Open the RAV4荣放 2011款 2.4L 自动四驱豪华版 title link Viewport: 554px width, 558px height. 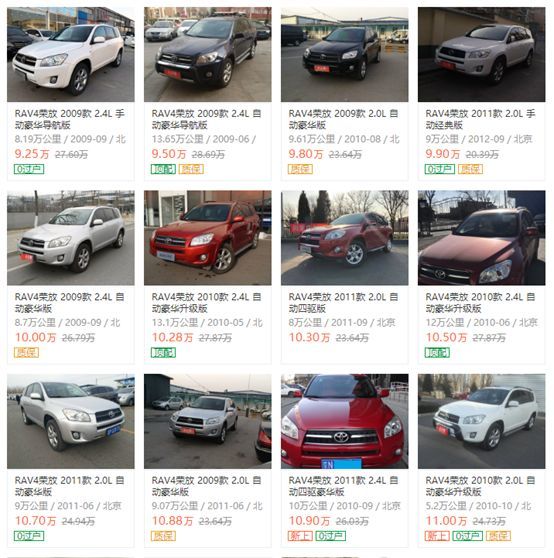[x=343, y=486]
